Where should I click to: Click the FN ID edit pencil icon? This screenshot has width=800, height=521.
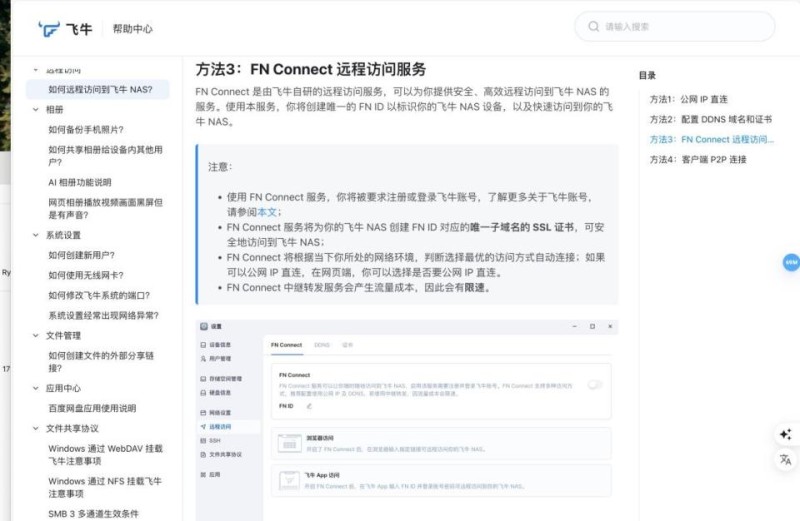[x=308, y=406]
